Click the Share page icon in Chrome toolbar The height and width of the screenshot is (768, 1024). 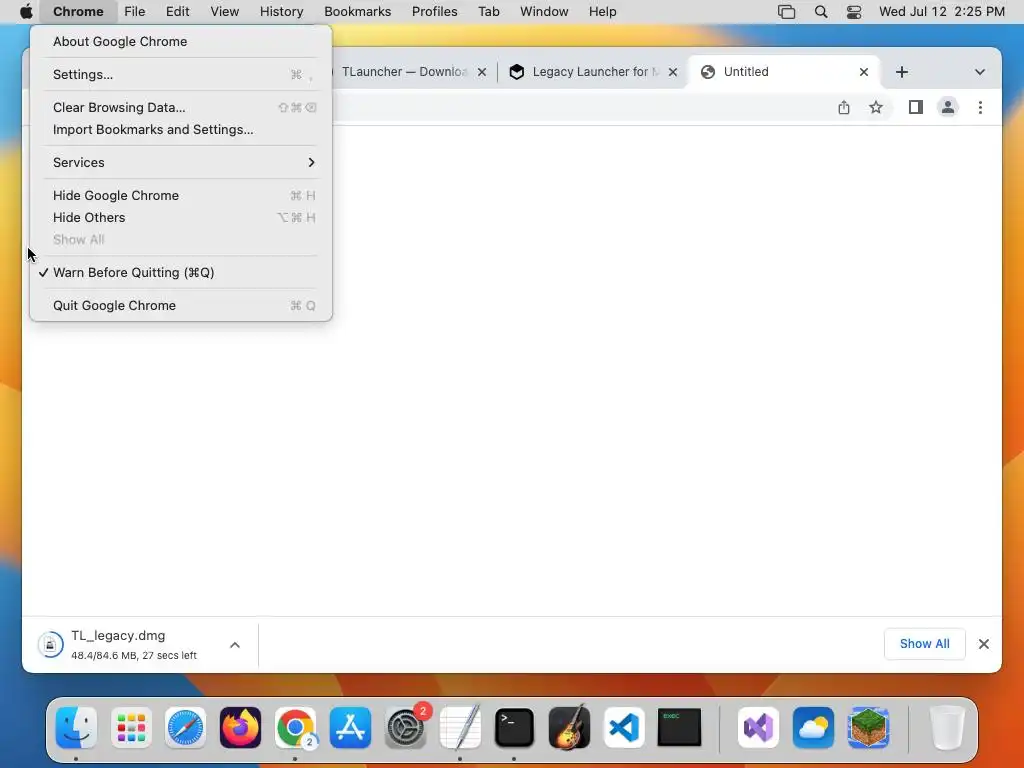(844, 108)
